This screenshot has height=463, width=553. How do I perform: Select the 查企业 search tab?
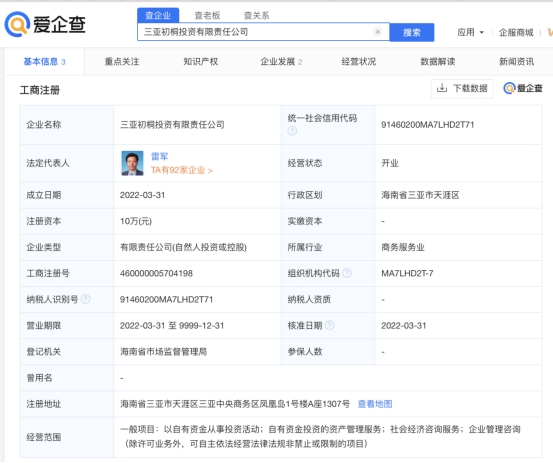click(158, 16)
